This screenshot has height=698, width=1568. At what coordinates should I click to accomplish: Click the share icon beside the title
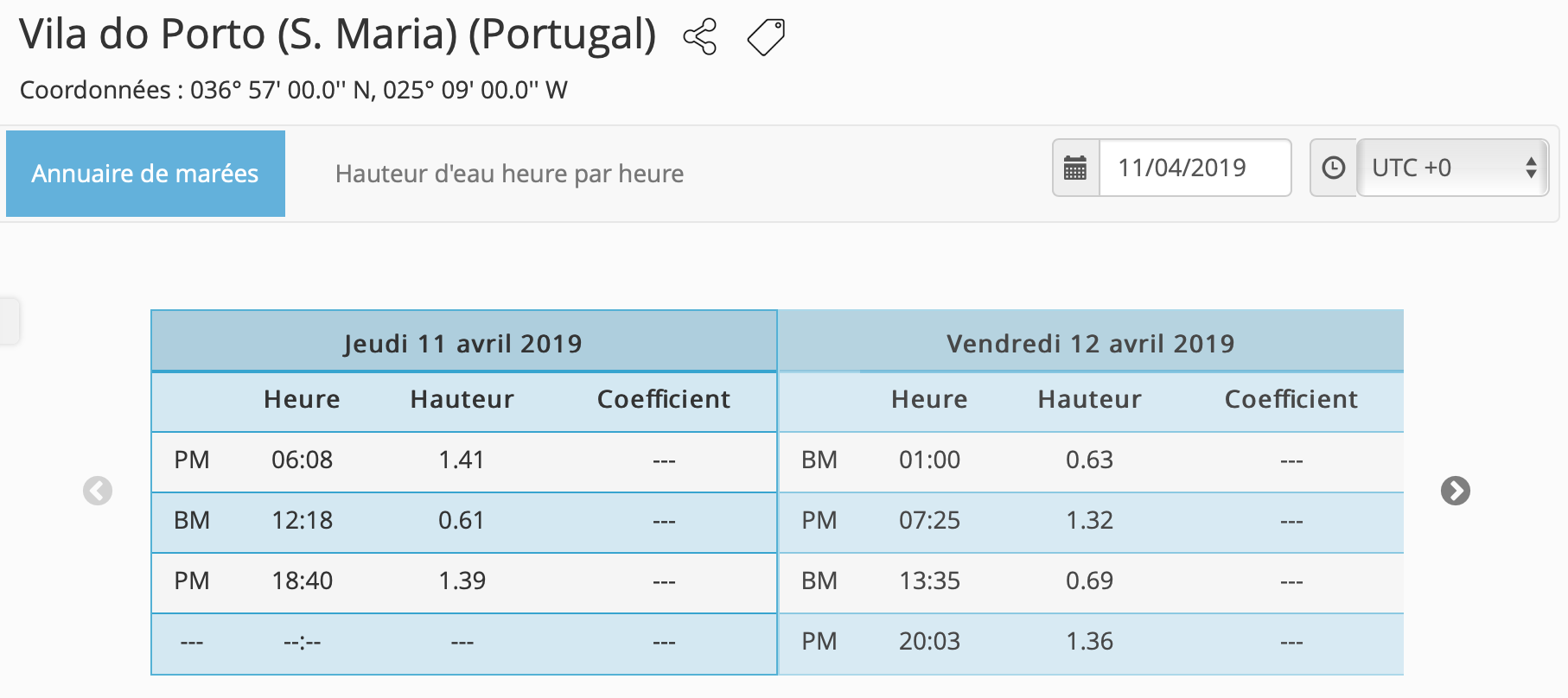(700, 37)
